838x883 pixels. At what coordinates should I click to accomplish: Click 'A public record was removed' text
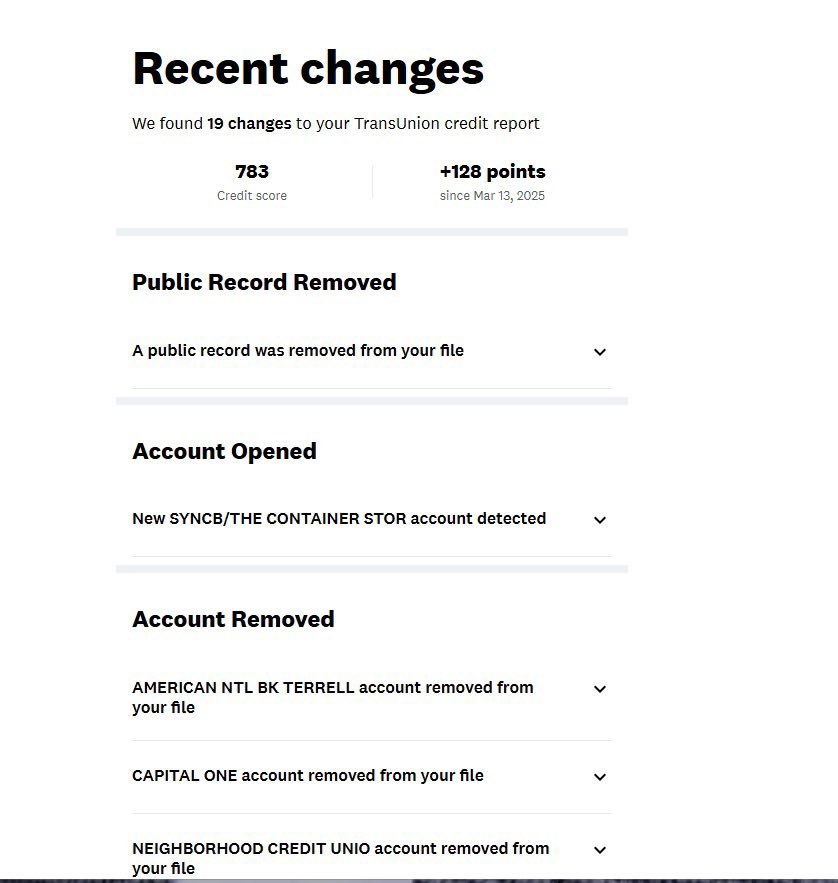pos(298,351)
